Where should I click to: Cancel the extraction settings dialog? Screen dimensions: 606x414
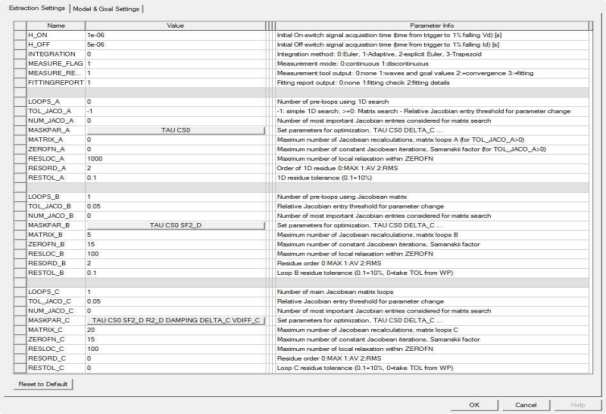point(526,405)
